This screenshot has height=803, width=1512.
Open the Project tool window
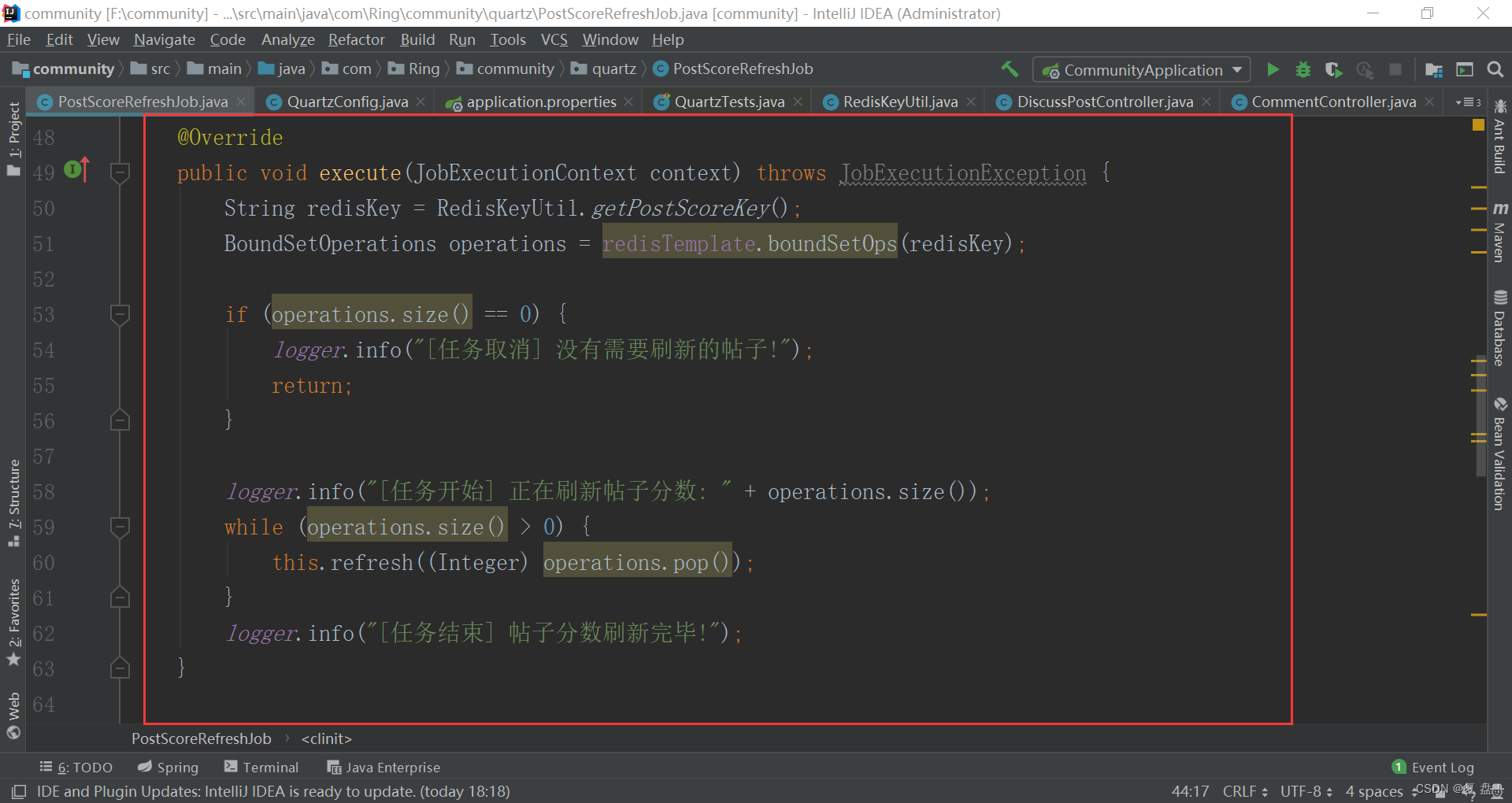[13, 139]
